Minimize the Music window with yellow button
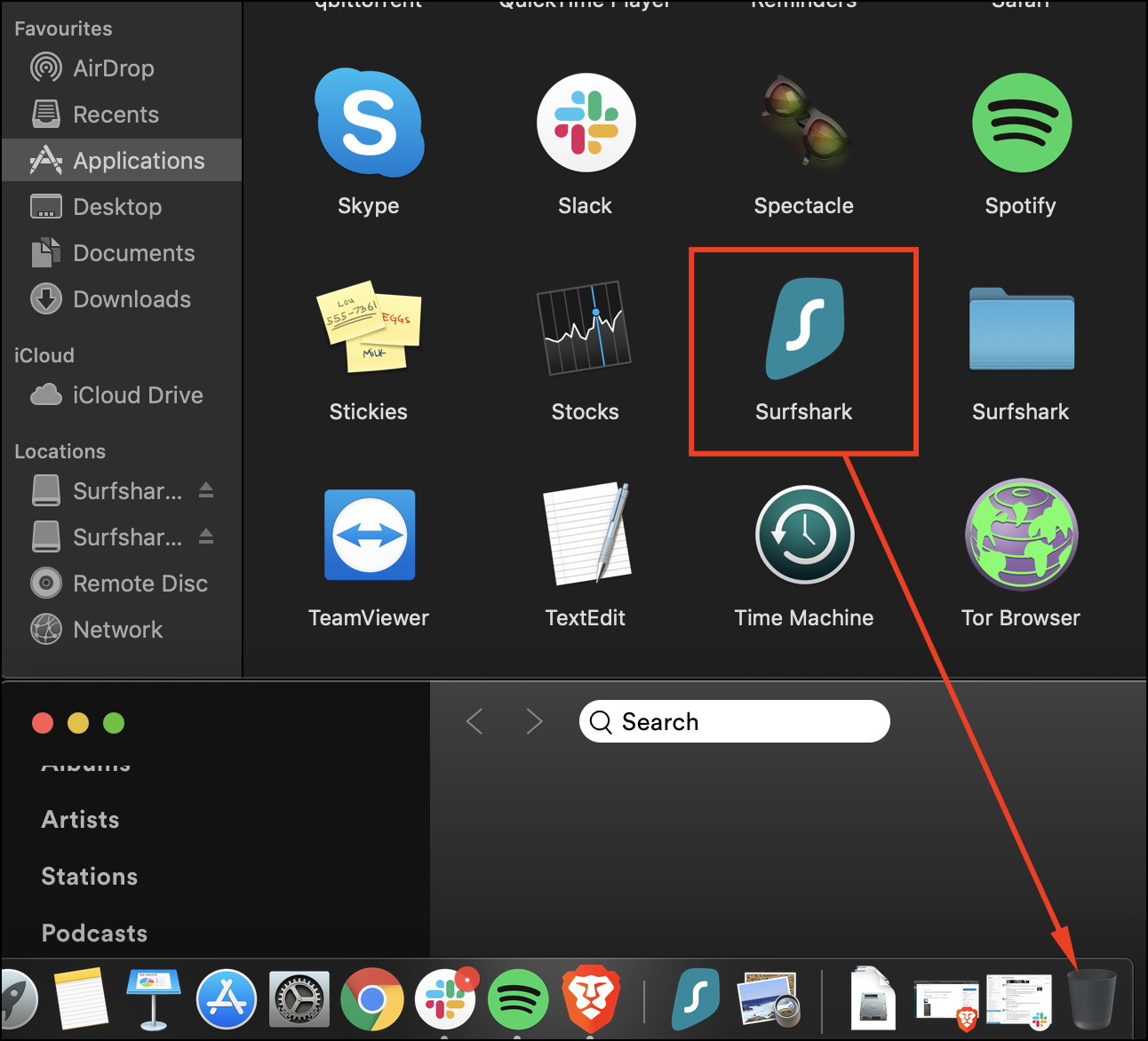The width and height of the screenshot is (1148, 1041). point(78,723)
